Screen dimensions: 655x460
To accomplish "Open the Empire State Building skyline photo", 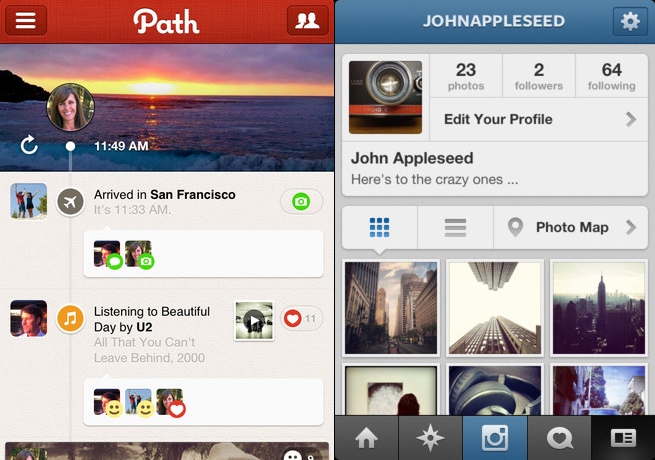I will [599, 308].
